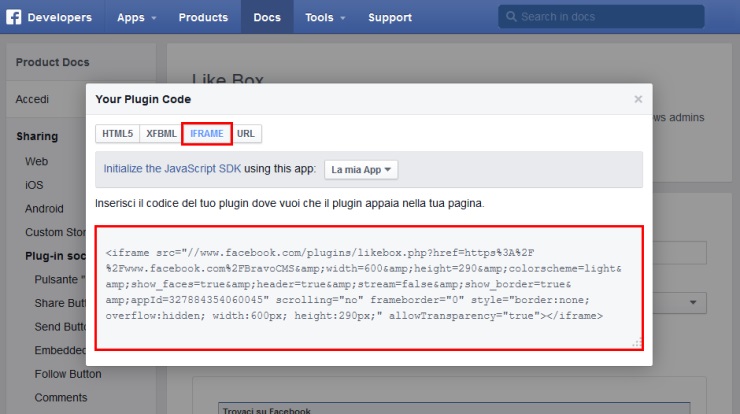Viewport: 740px width, 414px height.
Task: Click the Facebook logo icon
Action: tap(15, 17)
